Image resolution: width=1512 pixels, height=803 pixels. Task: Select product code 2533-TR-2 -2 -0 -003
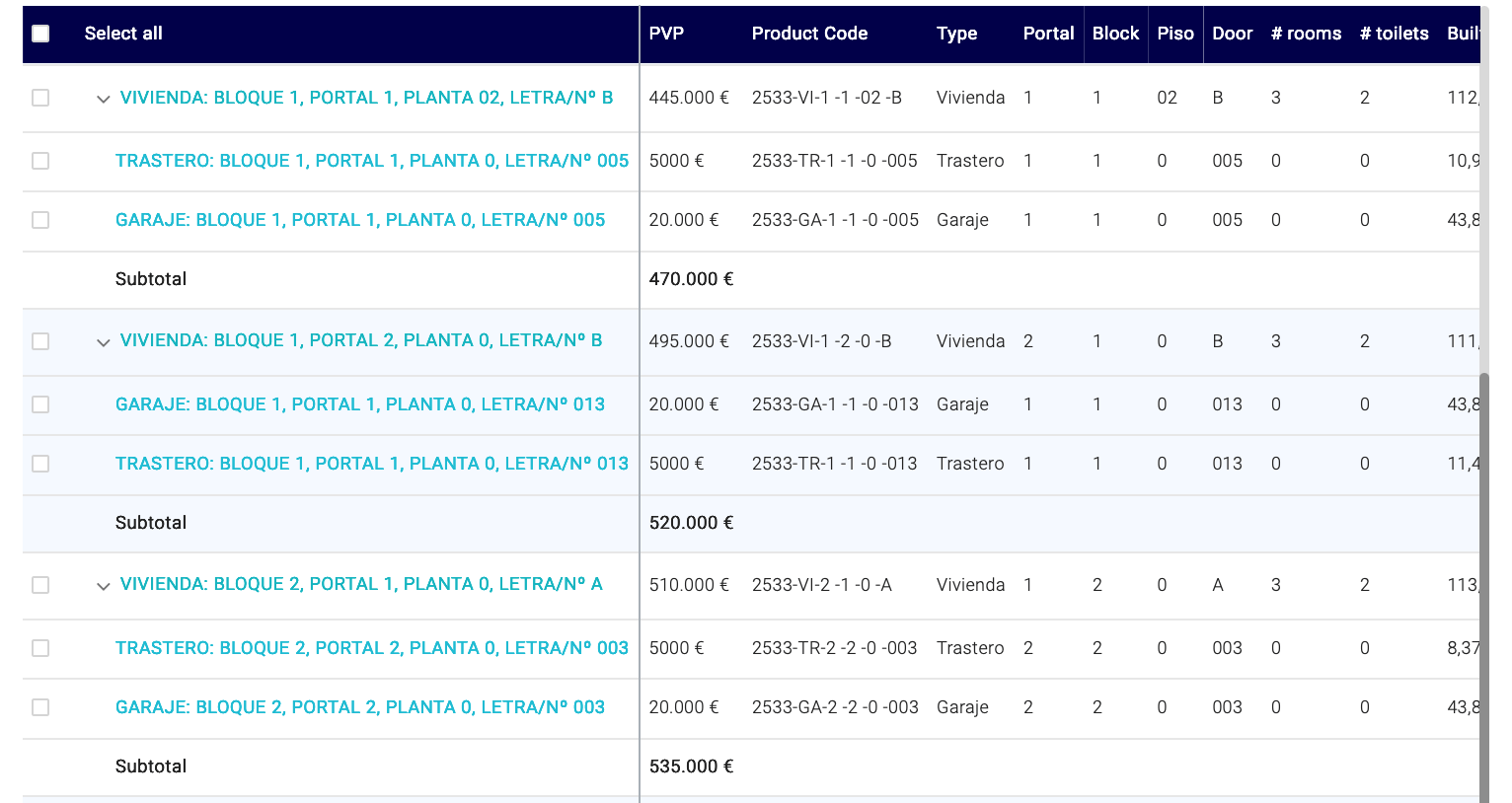[x=835, y=648]
